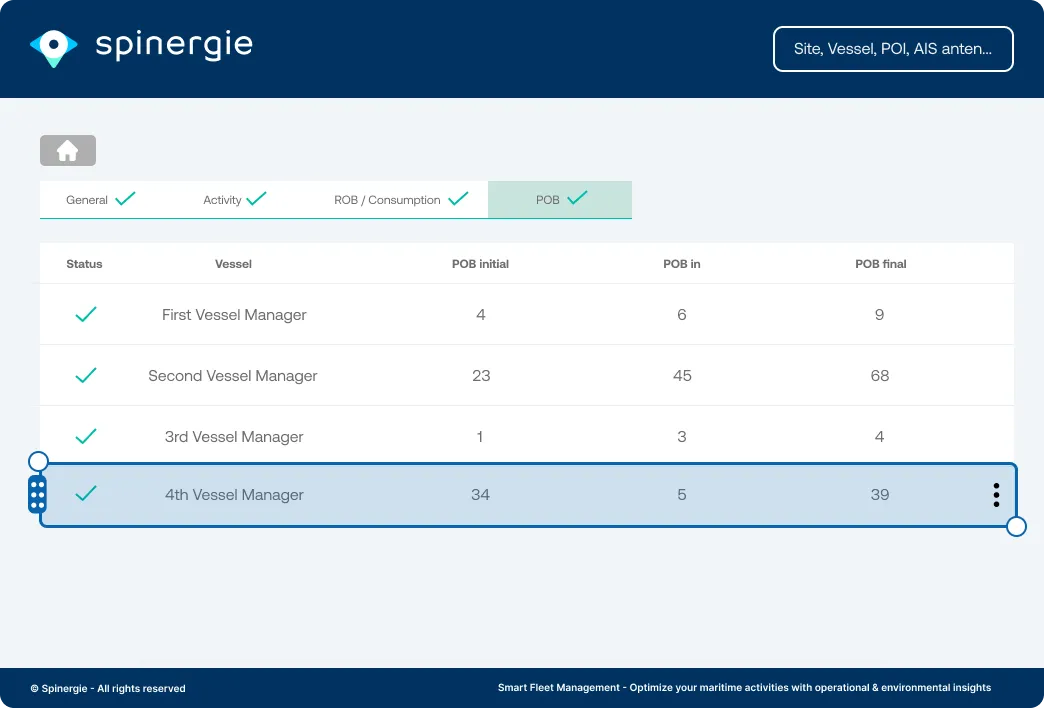Click the POB final column header
The width and height of the screenshot is (1044, 708).
pos(880,264)
